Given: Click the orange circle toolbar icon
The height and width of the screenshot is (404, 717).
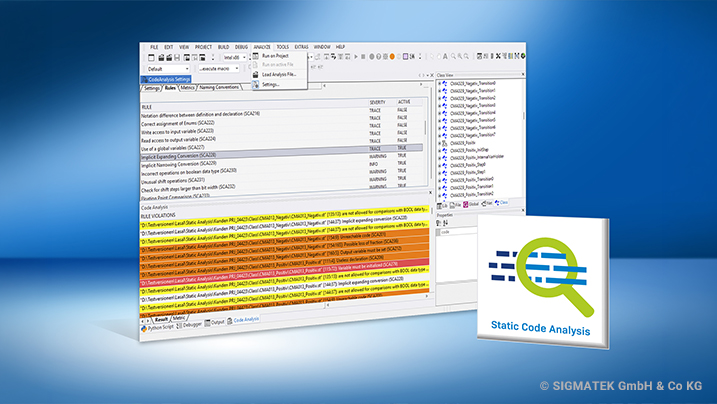Looking at the screenshot, I should click(x=392, y=57).
